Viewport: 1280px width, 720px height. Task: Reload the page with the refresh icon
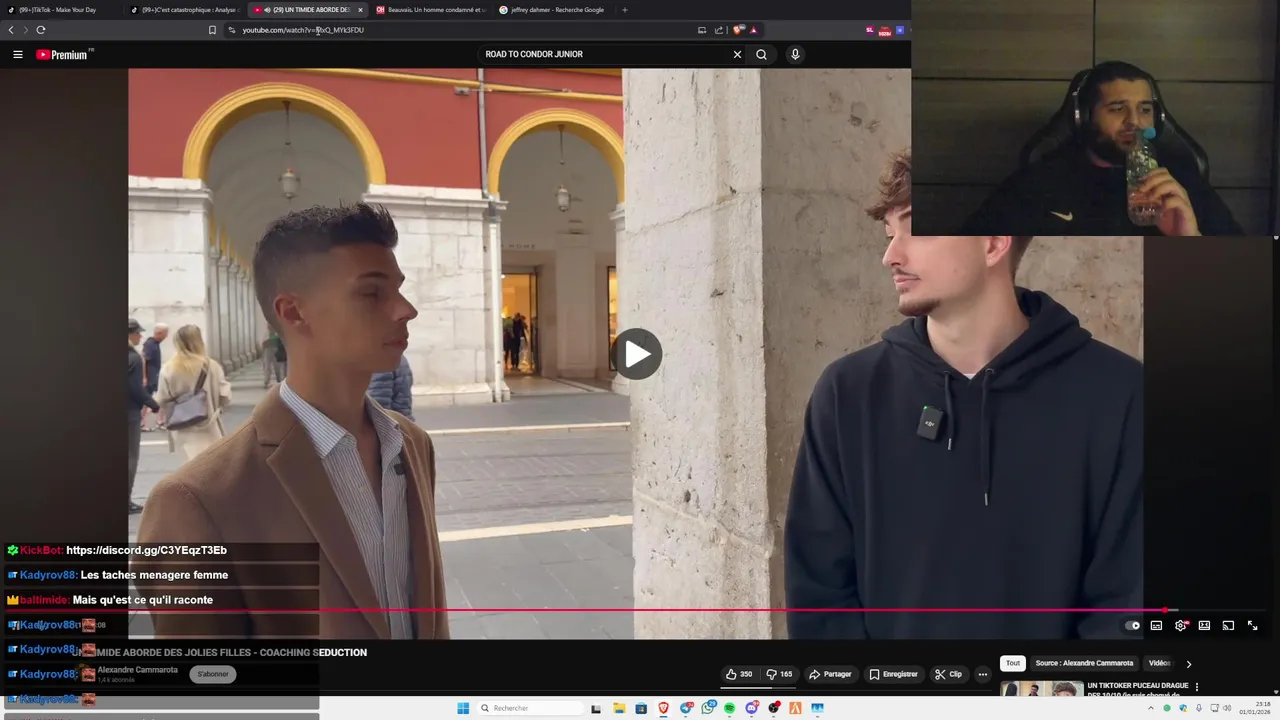(41, 30)
